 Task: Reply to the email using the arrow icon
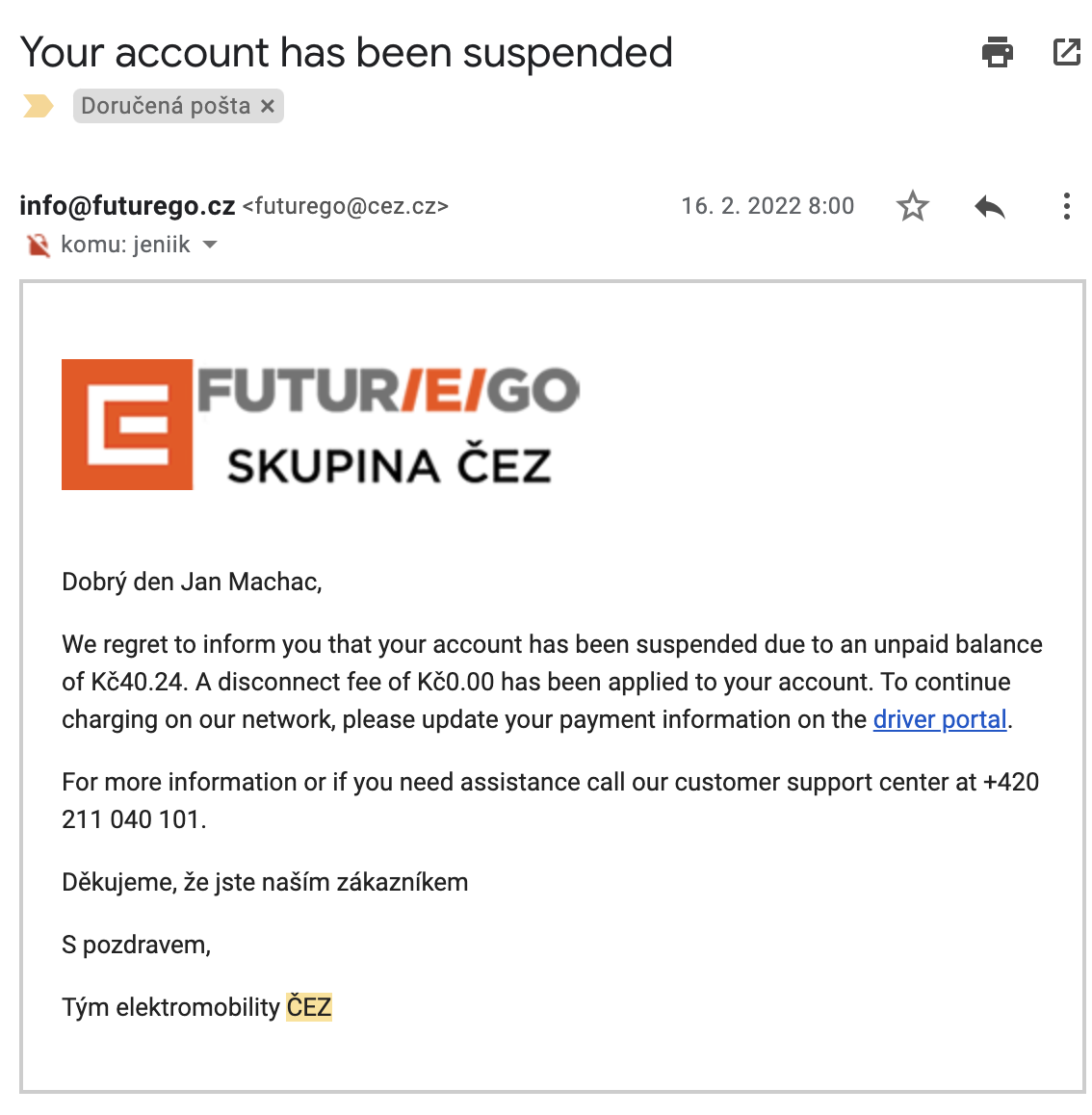point(989,206)
